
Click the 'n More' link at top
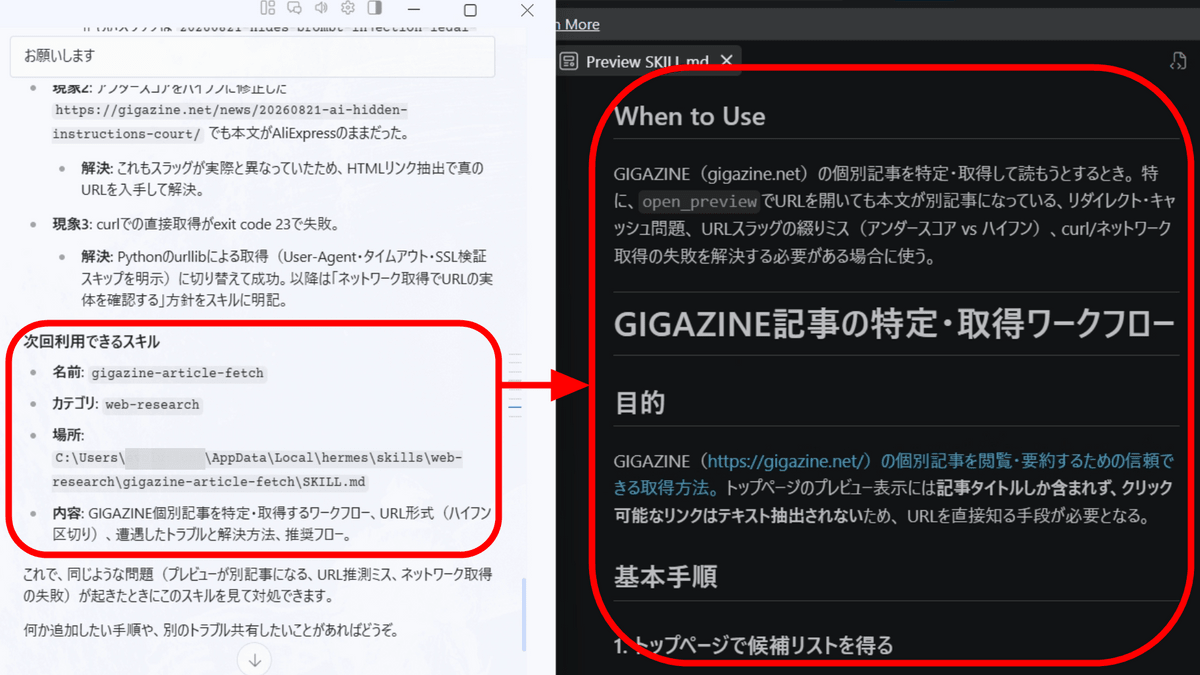click(579, 24)
